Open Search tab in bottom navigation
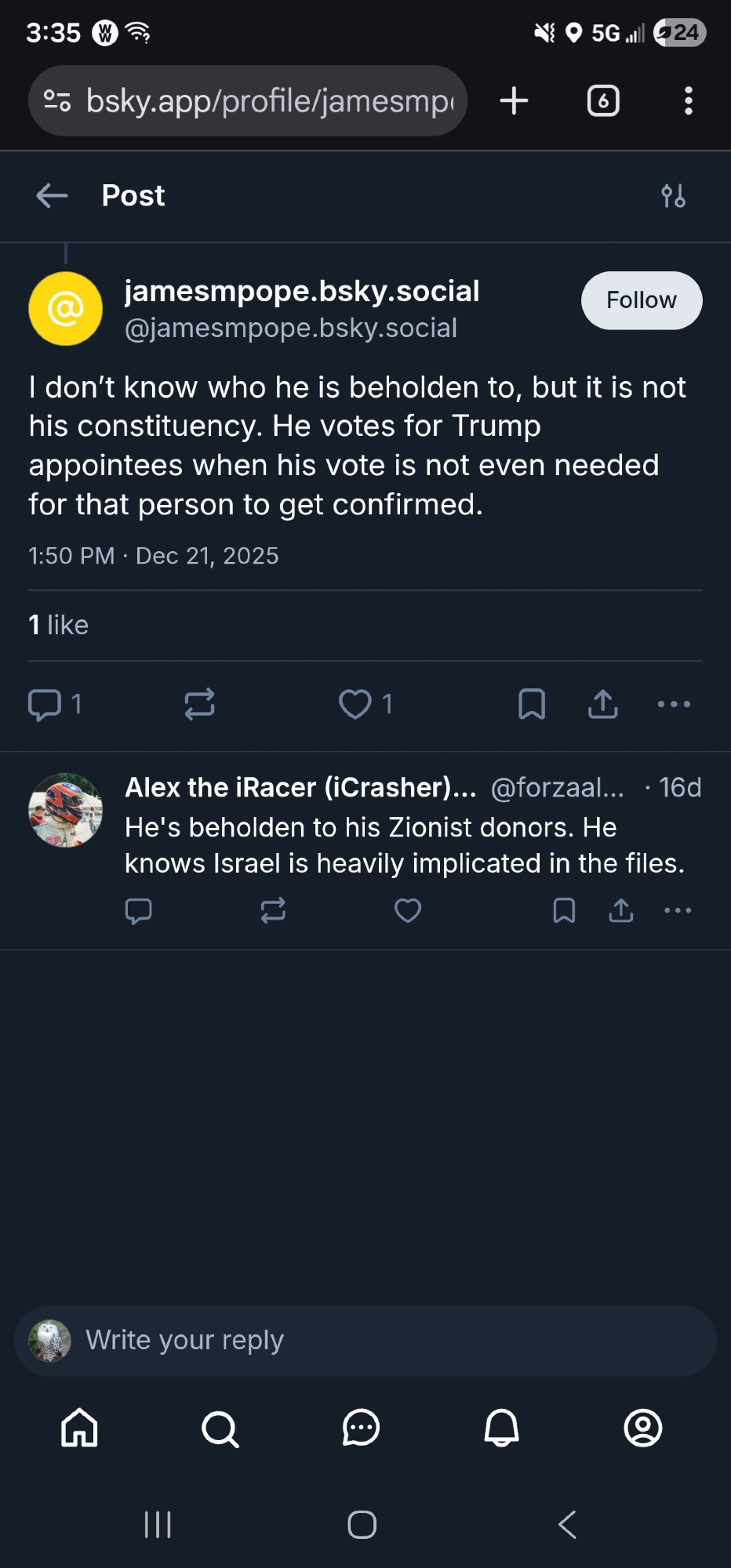Image resolution: width=731 pixels, height=1568 pixels. click(x=220, y=1428)
